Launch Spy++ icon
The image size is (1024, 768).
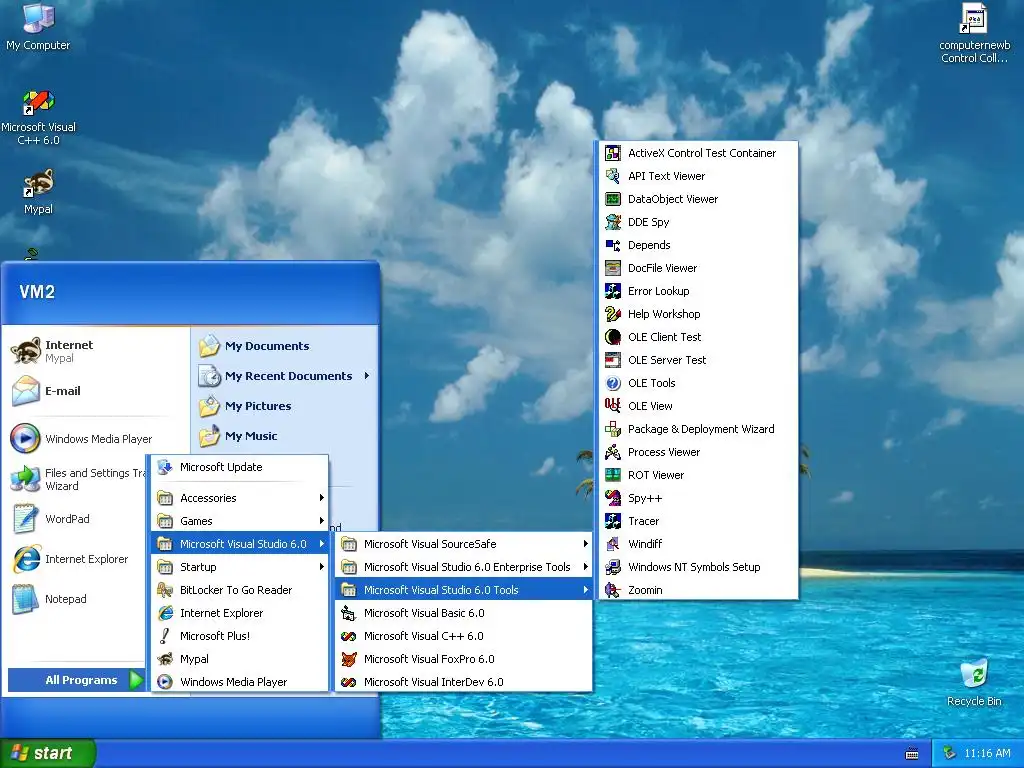click(x=613, y=498)
